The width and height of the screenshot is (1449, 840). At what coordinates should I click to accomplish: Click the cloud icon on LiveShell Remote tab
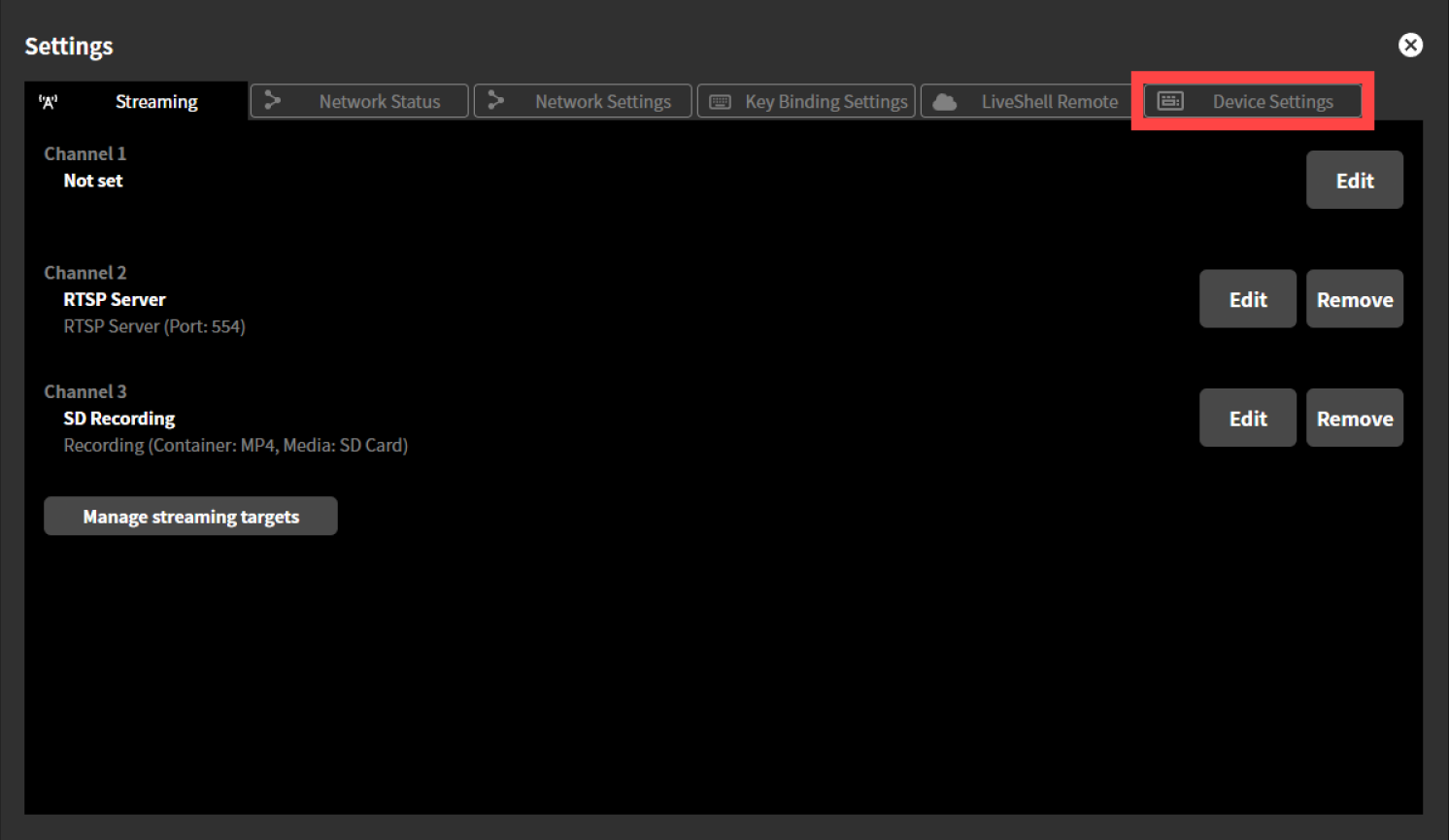tap(944, 100)
